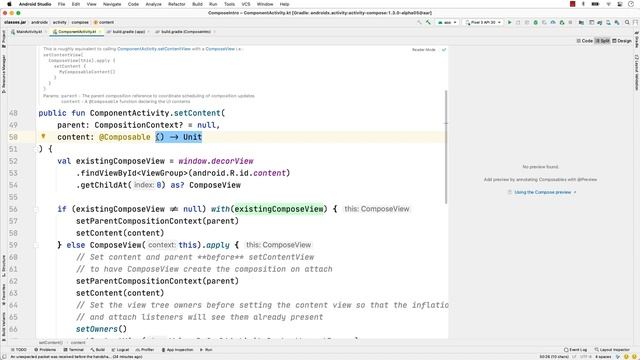Select the ComponentActivity.kt tab
640x360 pixels.
coord(76,32)
